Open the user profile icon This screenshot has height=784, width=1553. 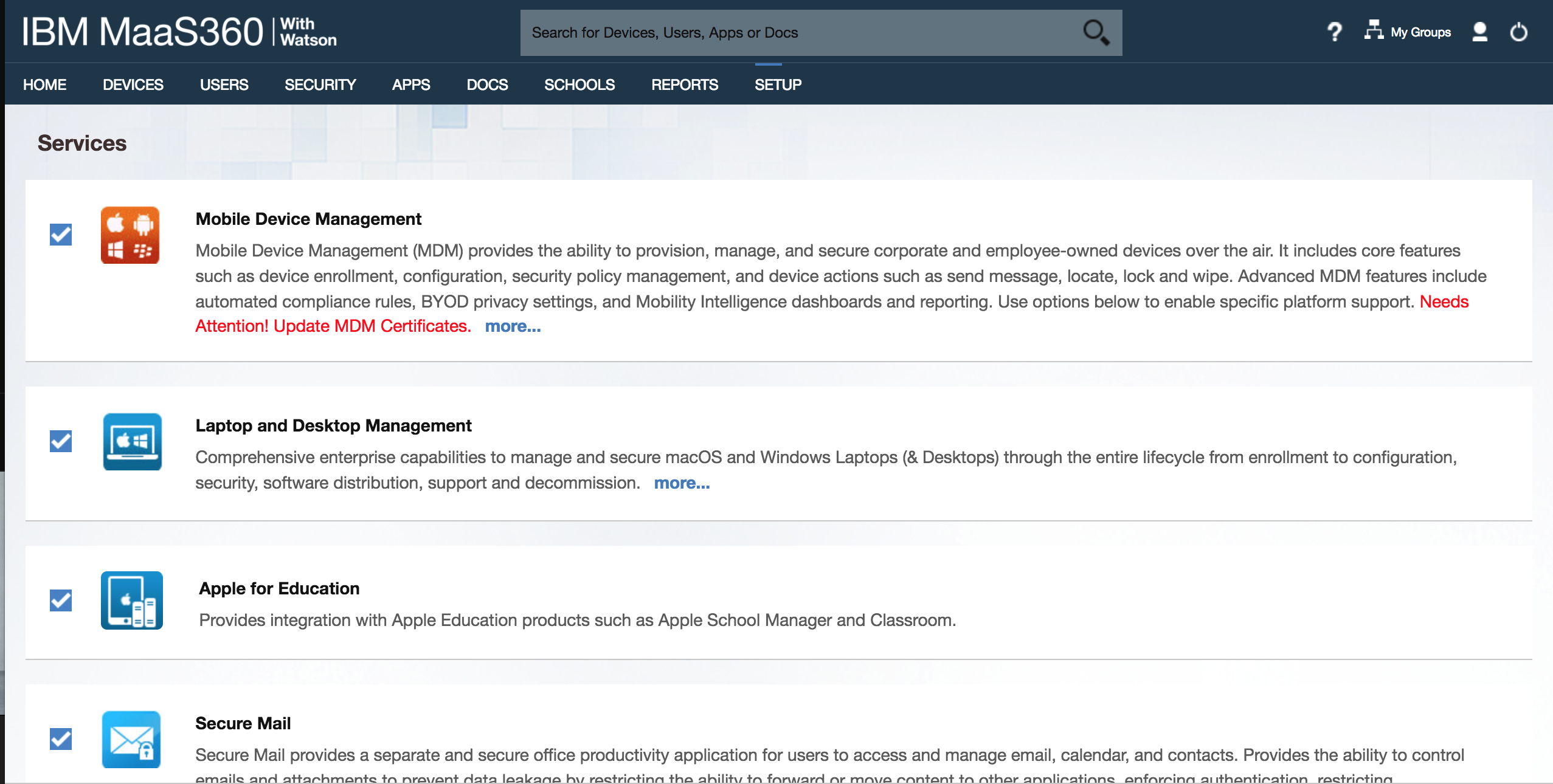pos(1480,32)
